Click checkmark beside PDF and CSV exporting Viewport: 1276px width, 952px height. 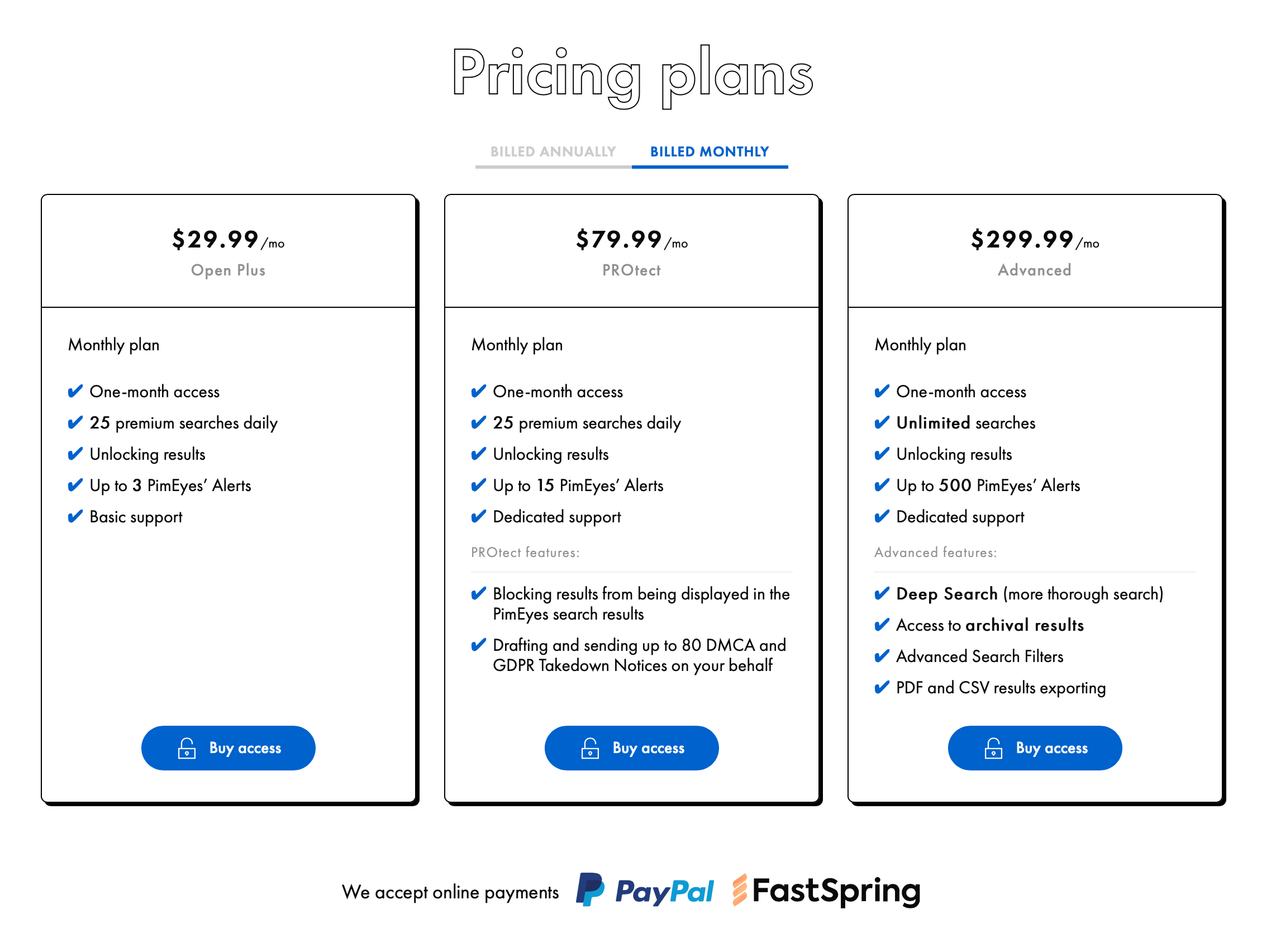pos(882,688)
